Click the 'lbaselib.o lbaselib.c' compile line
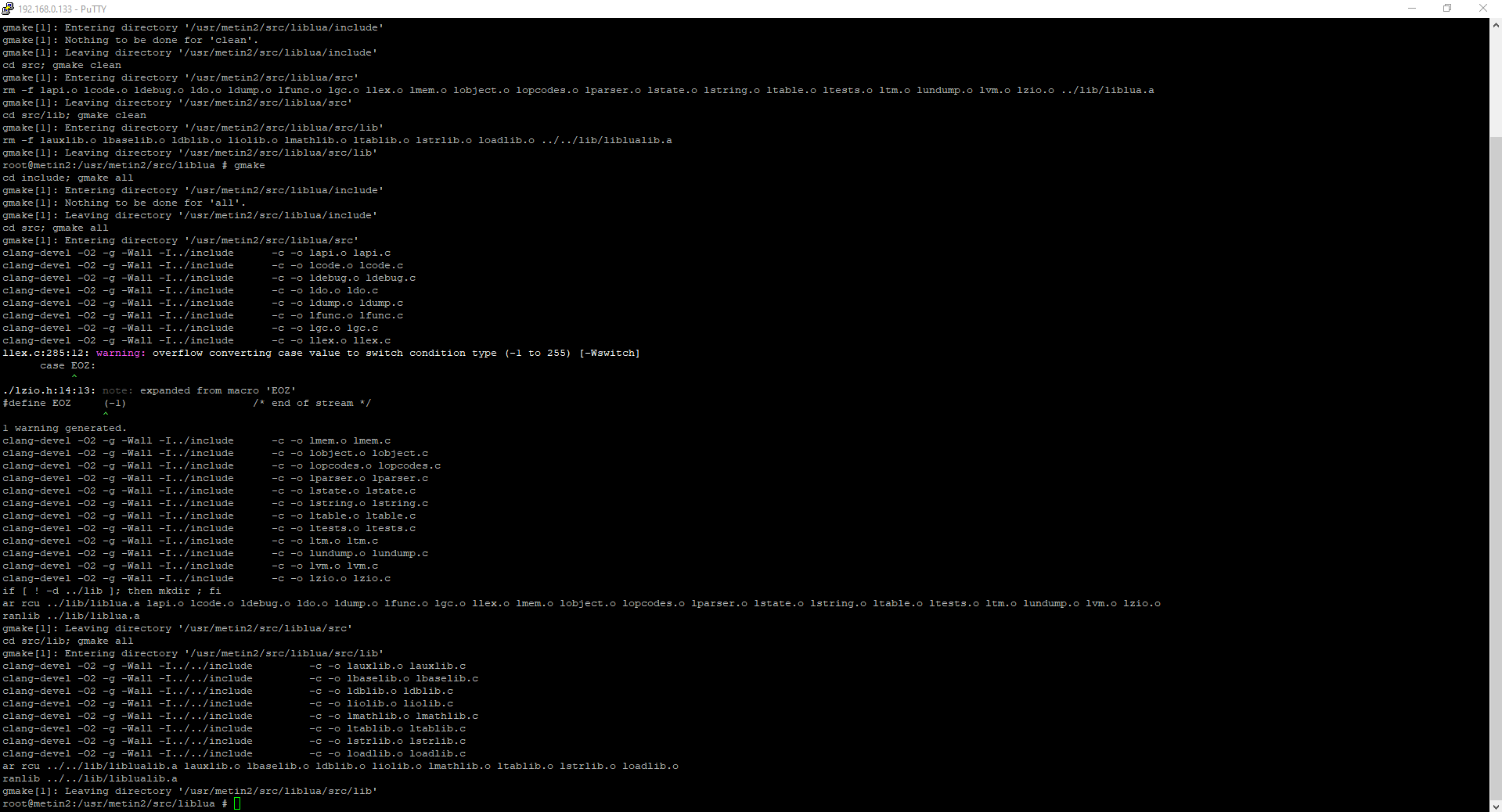Screen dimensions: 1502x812 click(x=240, y=678)
